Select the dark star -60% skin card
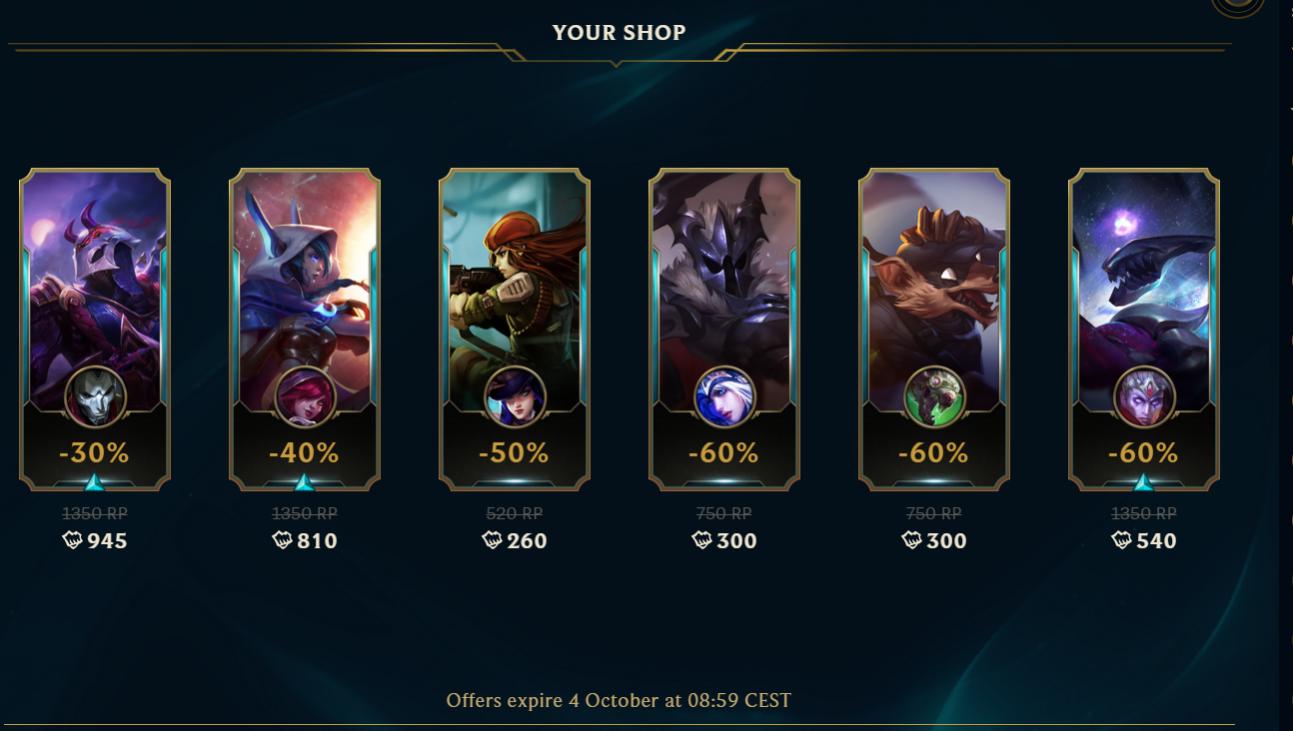This screenshot has width=1293, height=731. coord(1145,330)
